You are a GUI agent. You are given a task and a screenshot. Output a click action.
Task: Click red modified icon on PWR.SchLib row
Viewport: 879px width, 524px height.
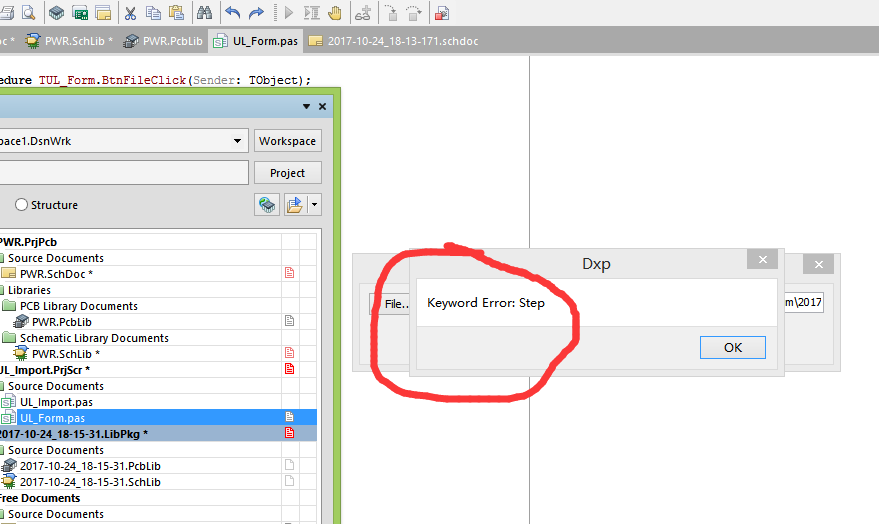[x=289, y=353]
